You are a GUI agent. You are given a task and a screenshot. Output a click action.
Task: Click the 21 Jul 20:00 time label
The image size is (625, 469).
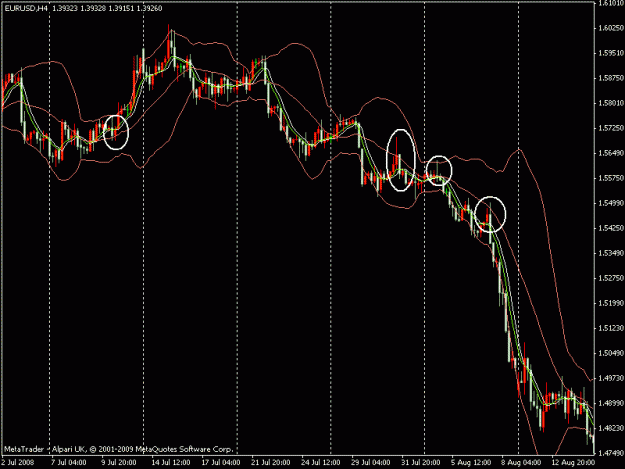pyautogui.click(x=271, y=463)
